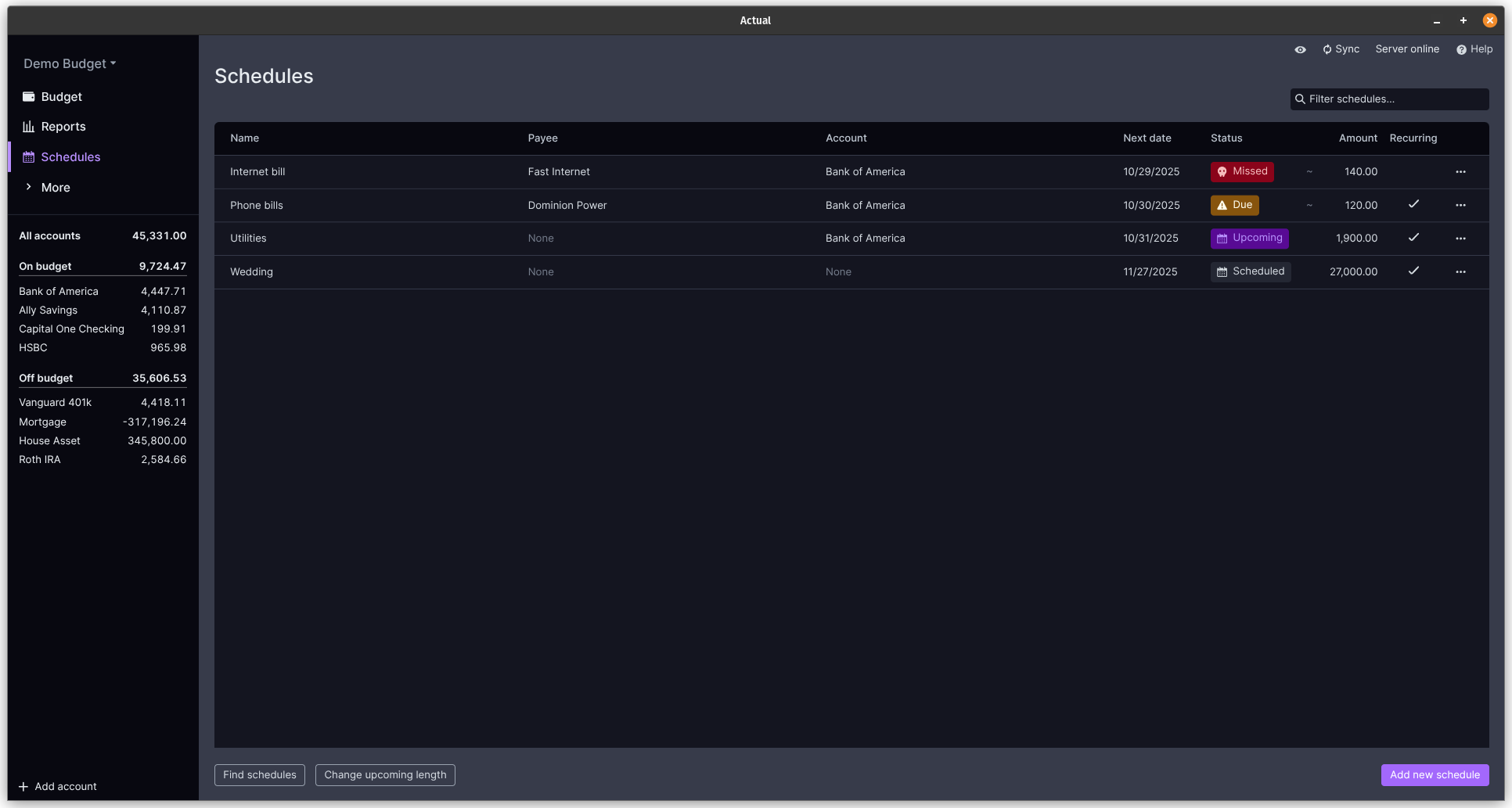Click the recurring checkmark for Utilities
Image resolution: width=1512 pixels, height=808 pixels.
1413,238
